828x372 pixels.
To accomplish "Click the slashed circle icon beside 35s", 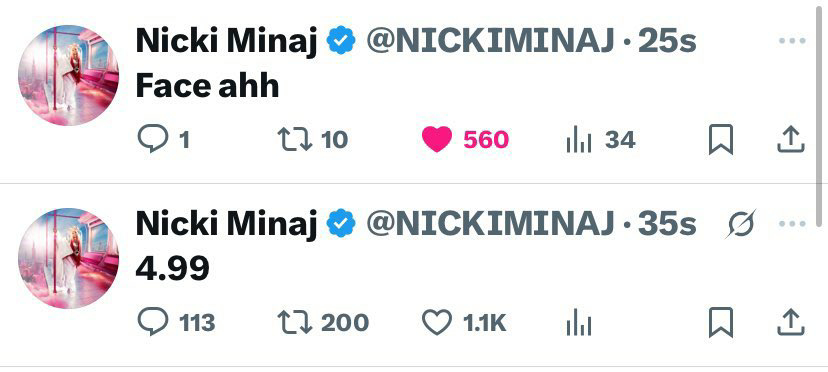I will coord(740,224).
